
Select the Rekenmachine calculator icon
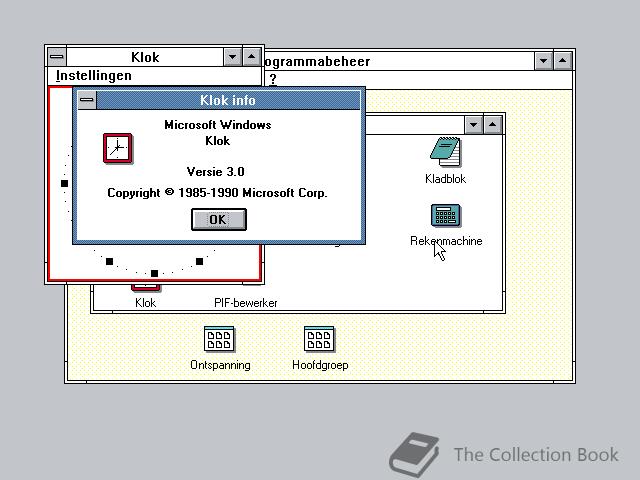coord(446,216)
